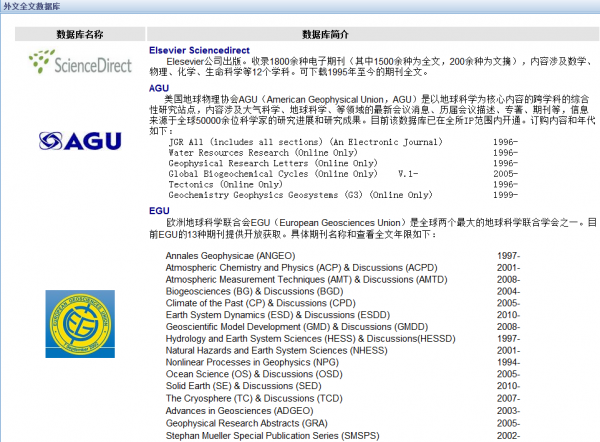600x442 pixels.
Task: Open Advances in Geosciences (ADGEO) journal
Action: point(240,411)
